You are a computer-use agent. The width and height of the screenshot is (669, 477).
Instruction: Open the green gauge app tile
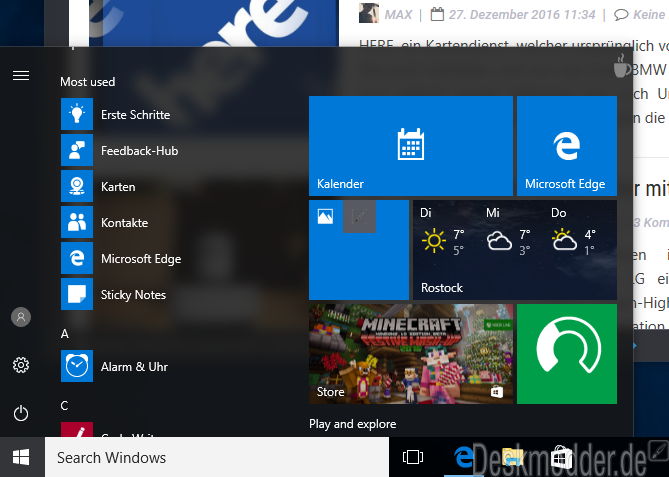(567, 354)
